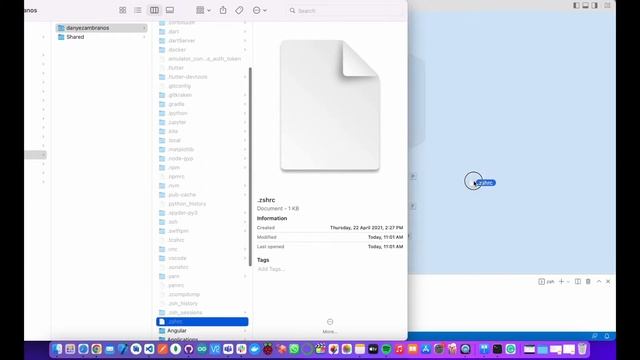
Task: Open the Trash in the Dock
Action: click(x=582, y=349)
